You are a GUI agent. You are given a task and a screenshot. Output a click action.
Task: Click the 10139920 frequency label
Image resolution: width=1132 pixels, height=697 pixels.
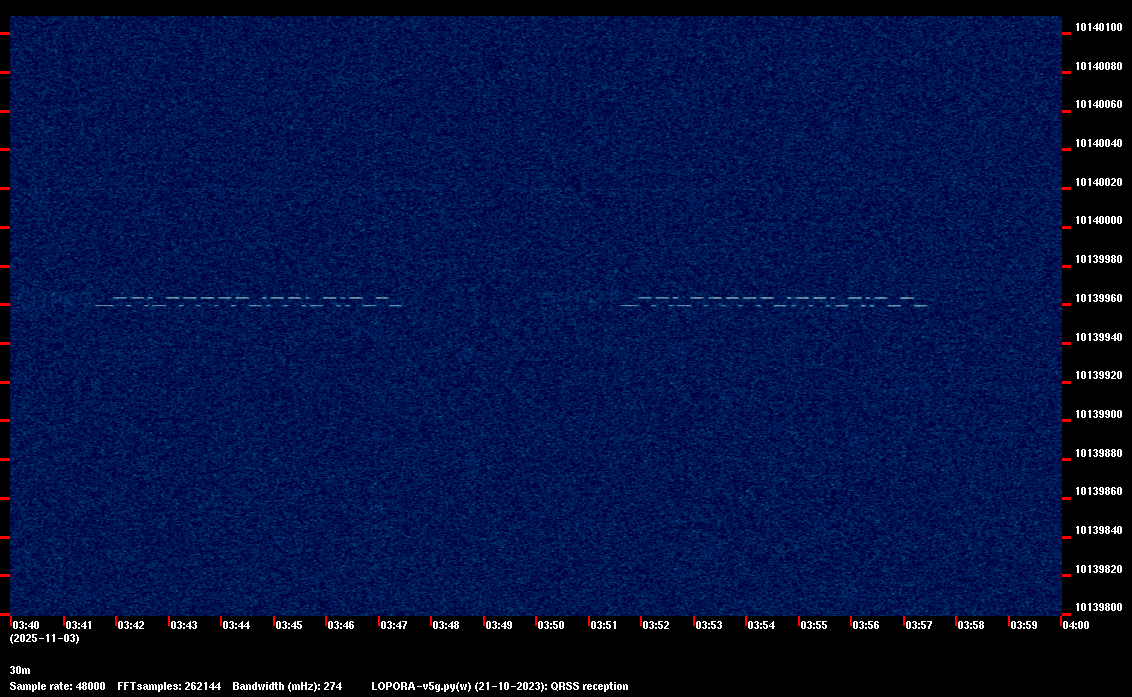(x=1099, y=376)
